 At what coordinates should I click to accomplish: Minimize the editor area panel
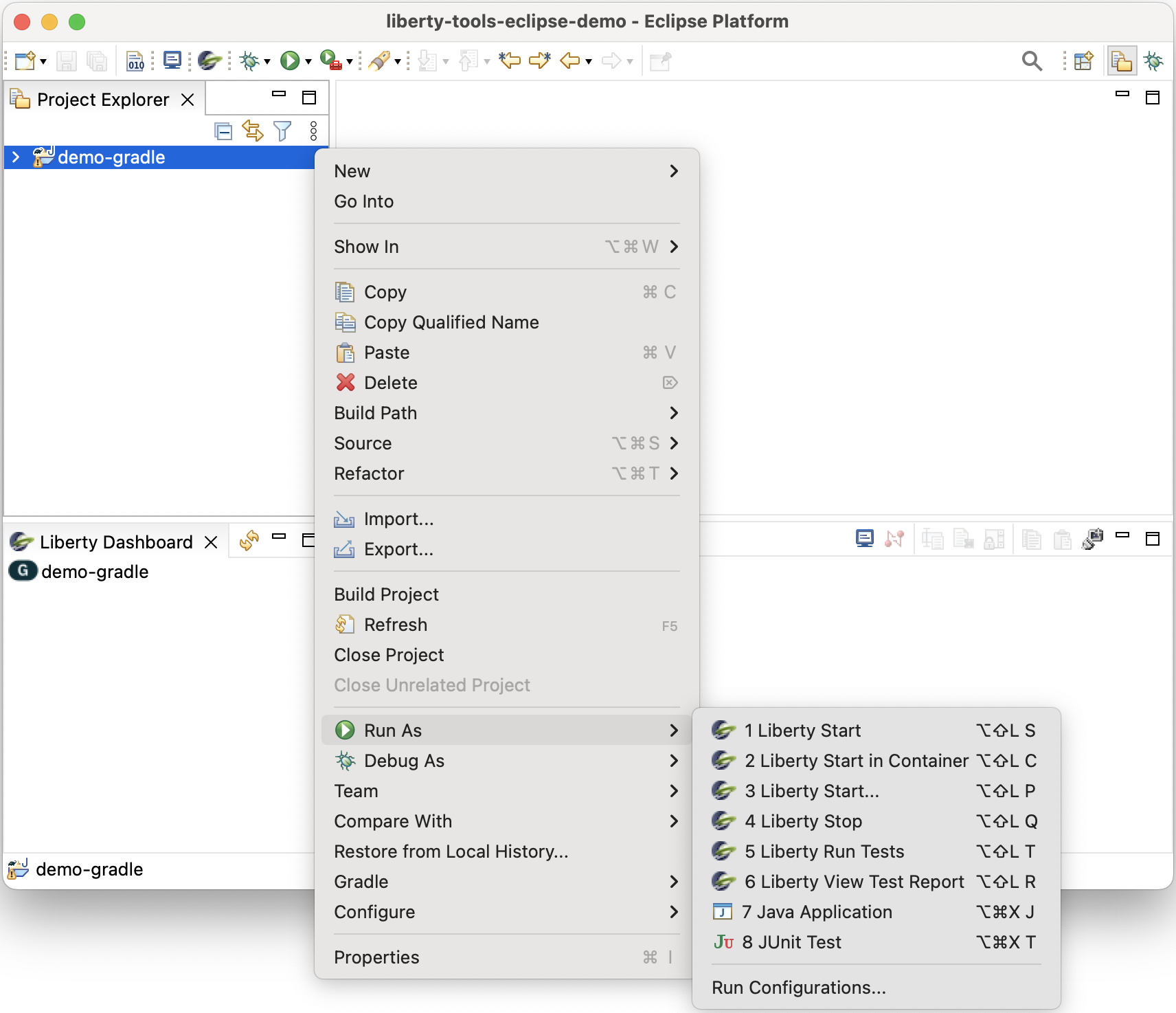tap(1122, 93)
